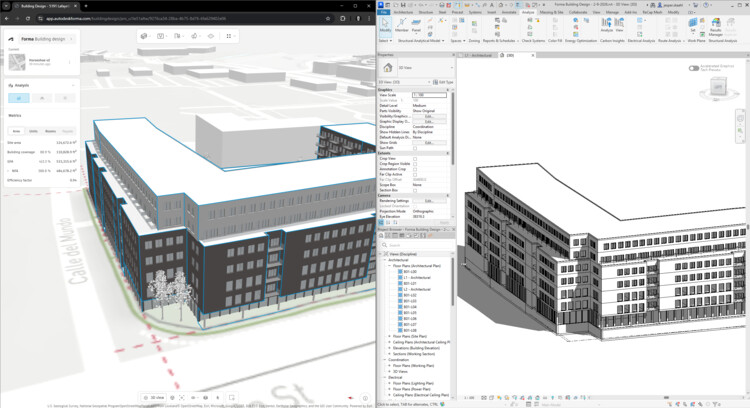Click the Project Browser search field
This screenshot has height=408, width=750.
tap(416, 245)
